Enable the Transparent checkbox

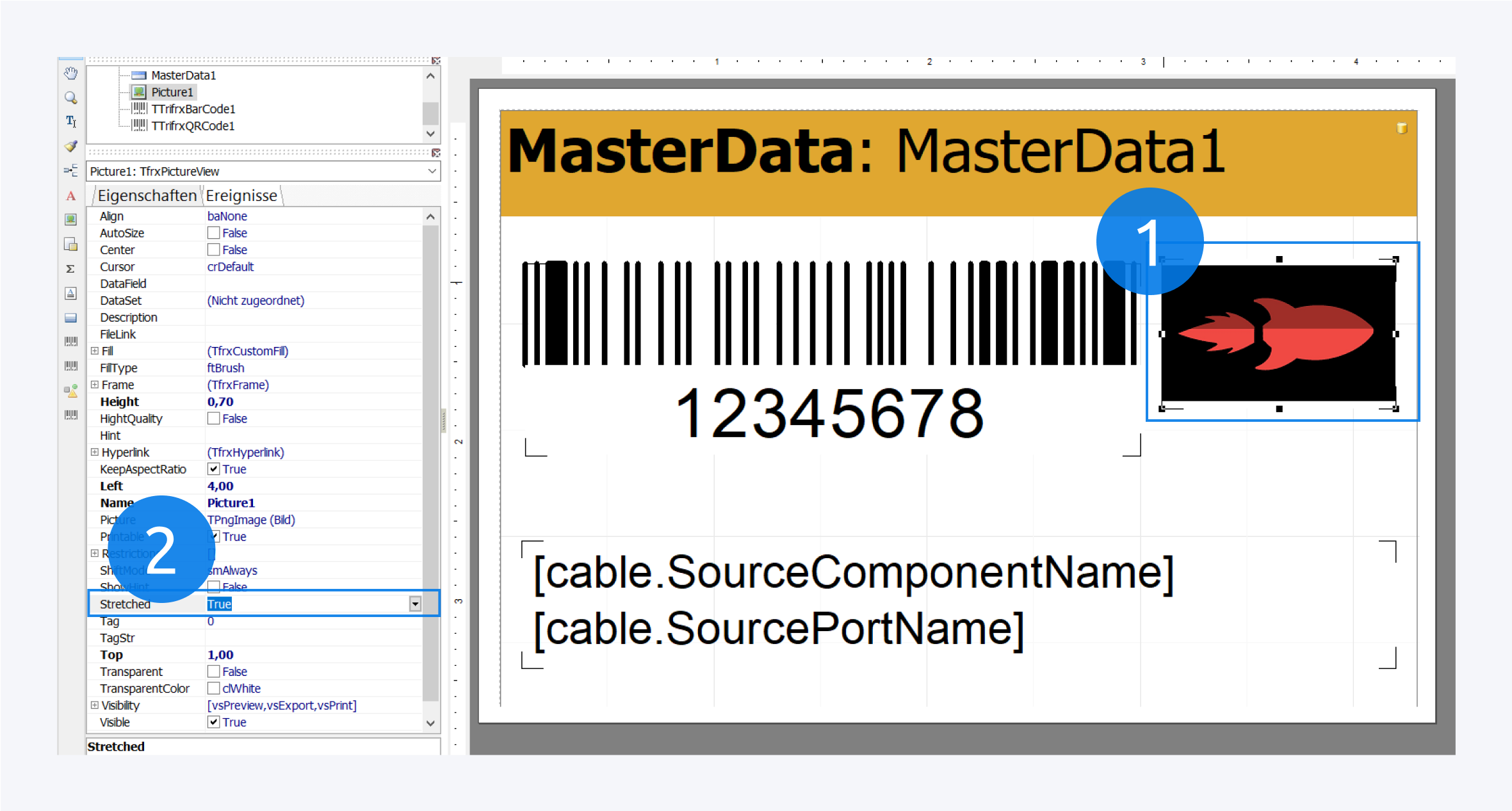point(214,671)
